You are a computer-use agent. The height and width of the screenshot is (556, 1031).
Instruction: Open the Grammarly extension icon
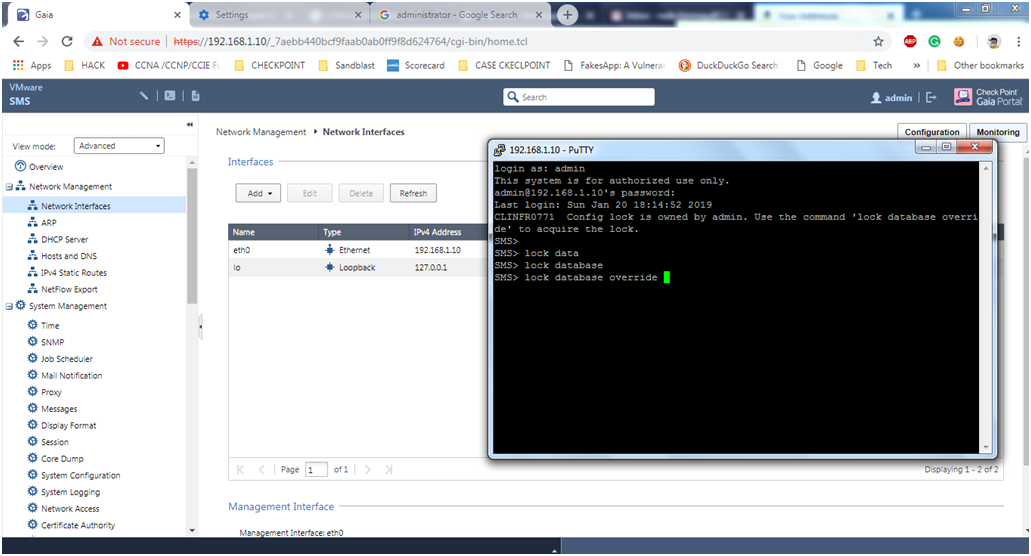934,41
